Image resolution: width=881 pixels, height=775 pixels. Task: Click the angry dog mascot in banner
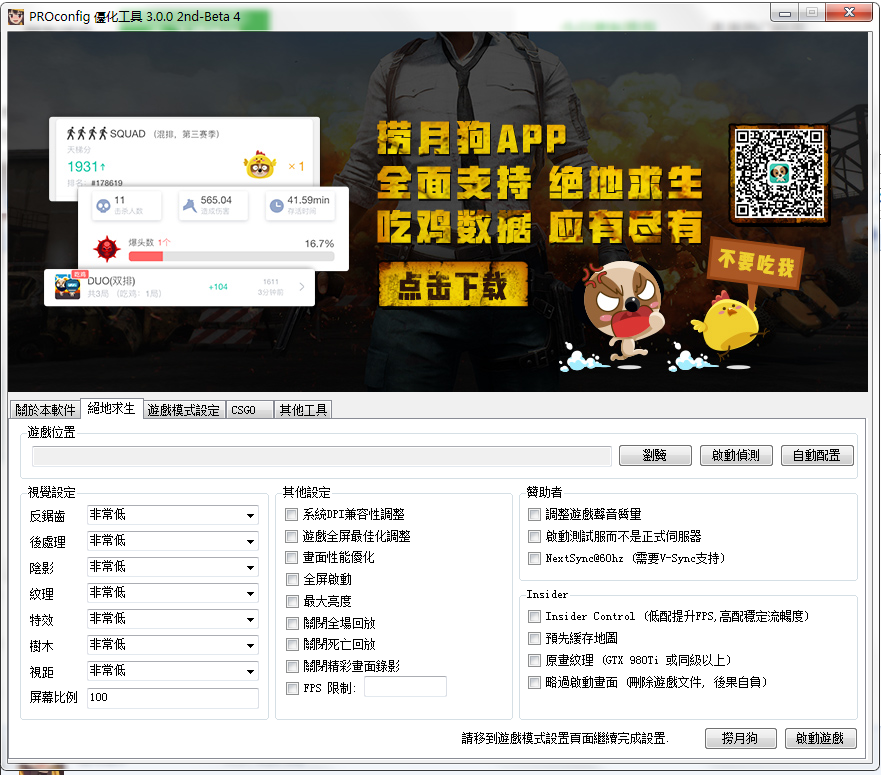click(x=623, y=312)
